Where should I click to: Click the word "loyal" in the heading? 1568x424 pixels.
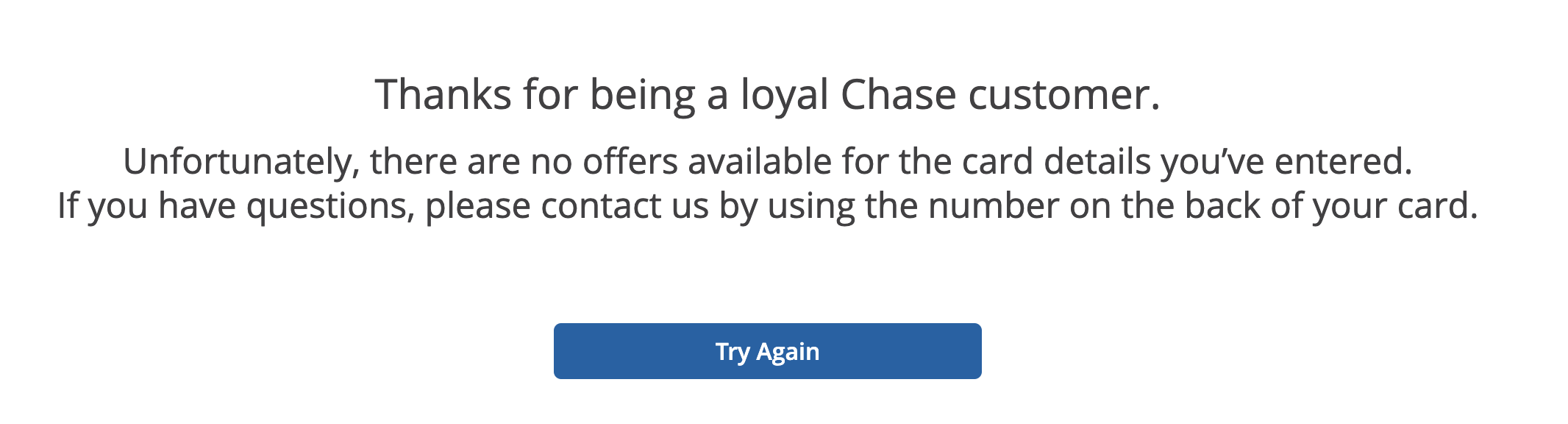(x=784, y=95)
